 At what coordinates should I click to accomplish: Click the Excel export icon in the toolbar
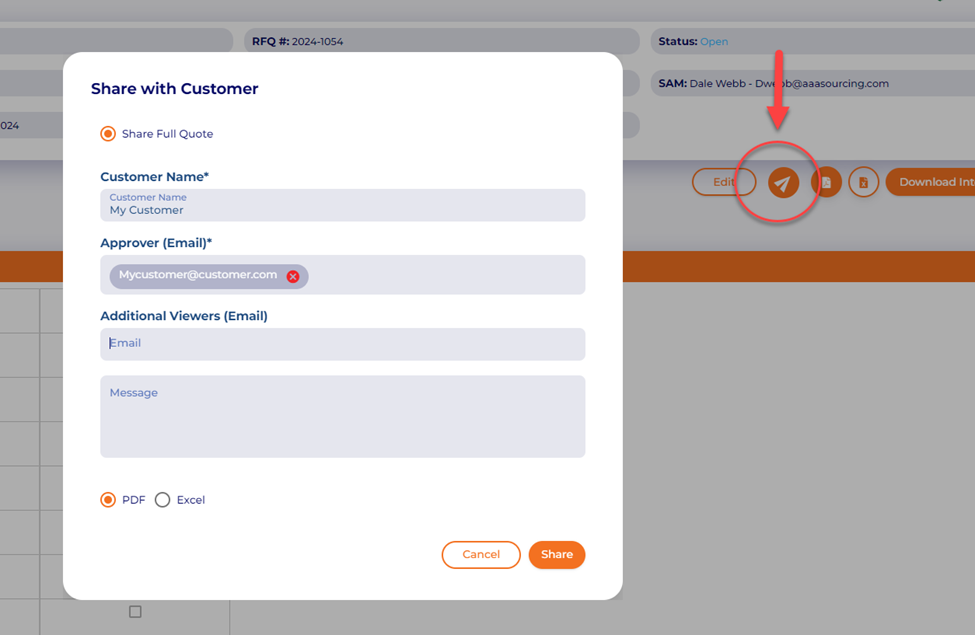864,182
